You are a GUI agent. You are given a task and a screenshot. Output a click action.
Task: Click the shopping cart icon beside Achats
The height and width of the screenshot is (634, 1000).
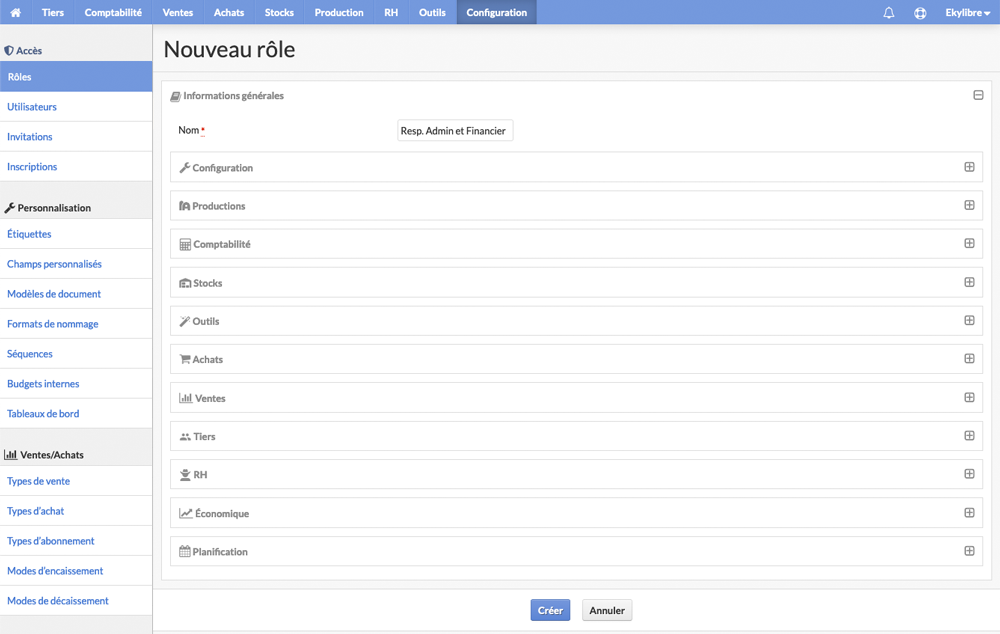coord(185,359)
